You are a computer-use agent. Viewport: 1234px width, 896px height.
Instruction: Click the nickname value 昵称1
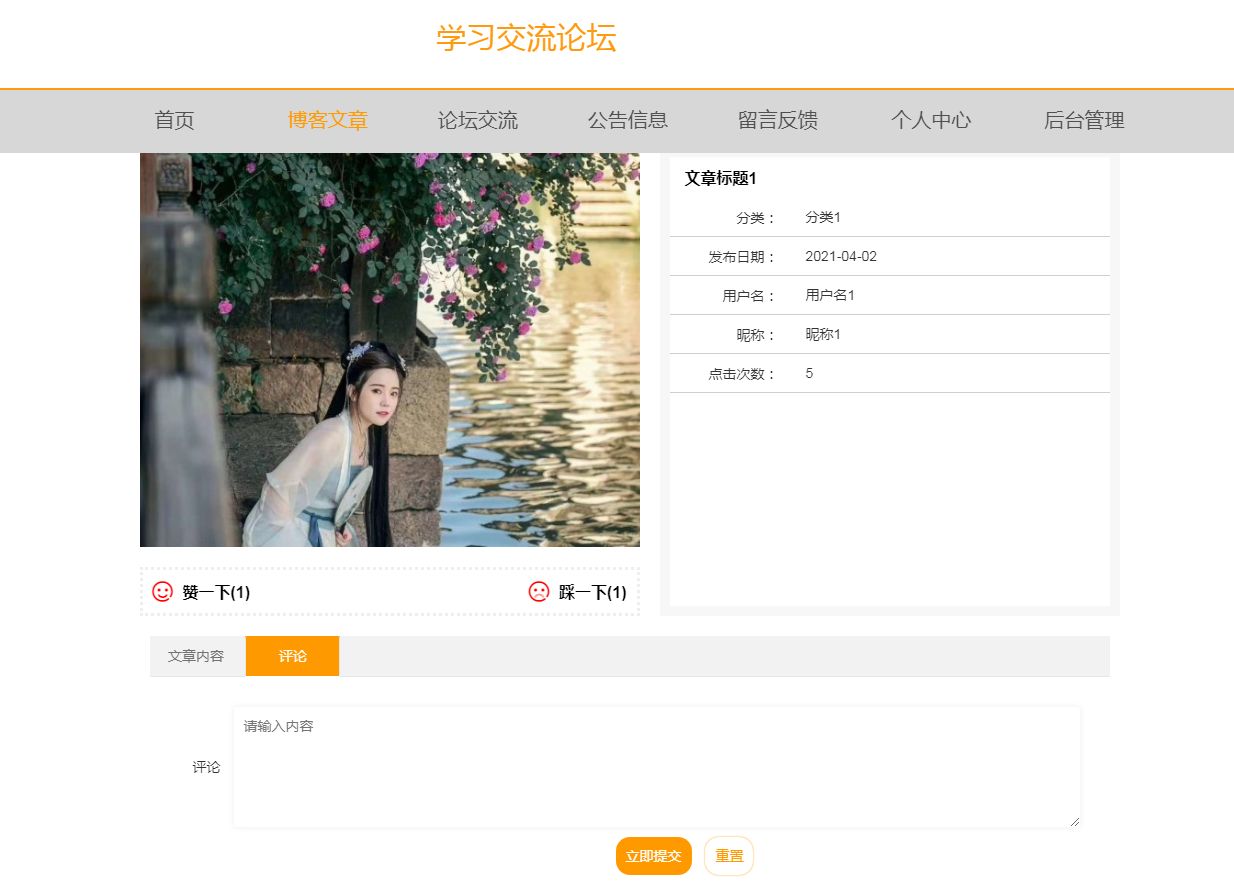pyautogui.click(x=823, y=334)
